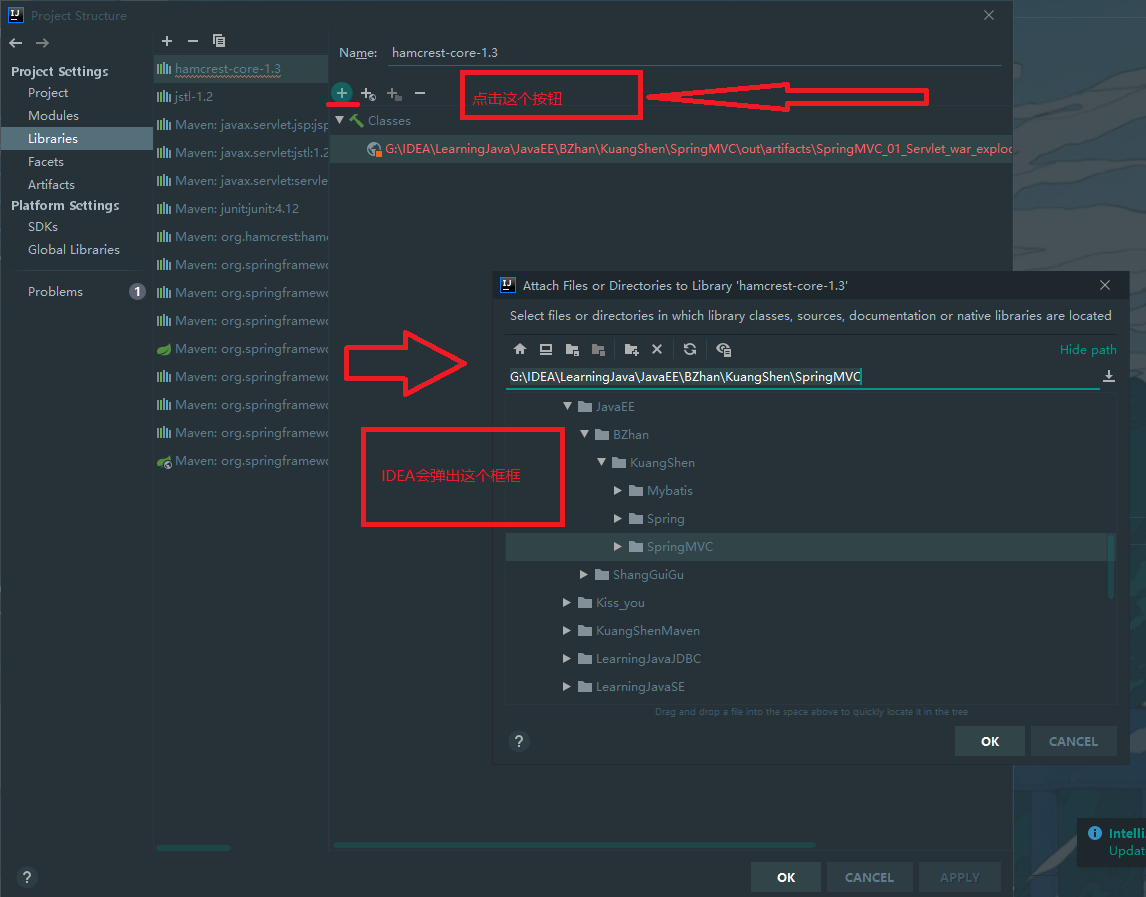Screen dimensions: 1146x897
Task: Select Maven: javax.servlet:jstl:1.2 library
Action: click(241, 153)
